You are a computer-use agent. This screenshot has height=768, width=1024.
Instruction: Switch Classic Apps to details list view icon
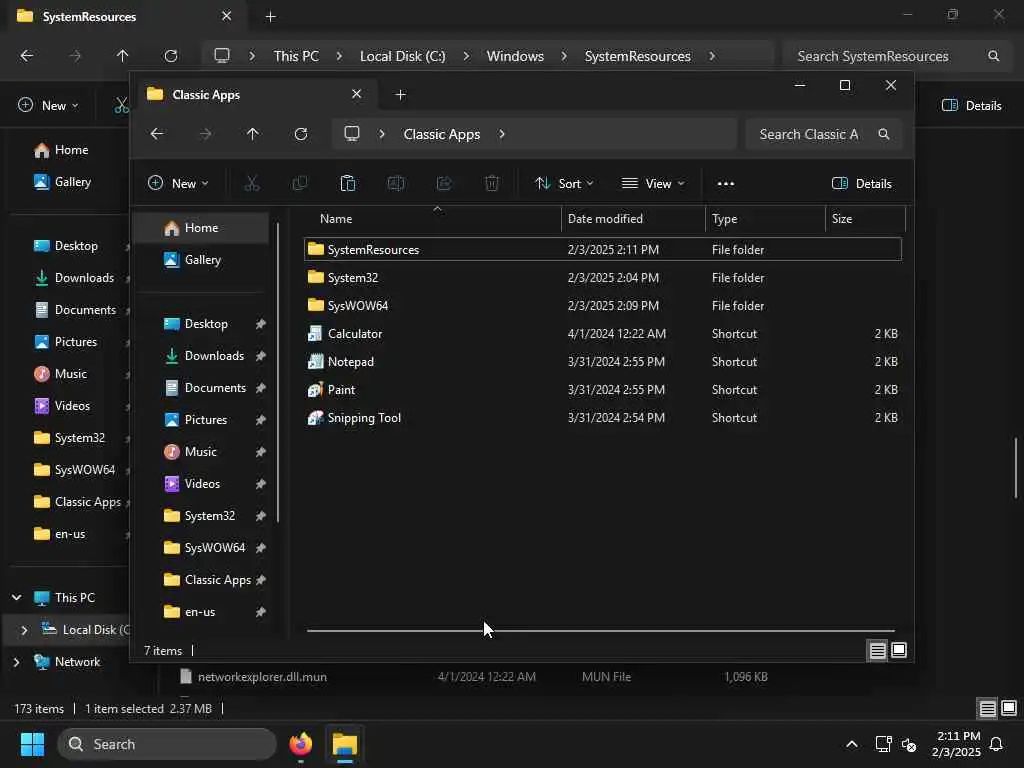point(877,650)
